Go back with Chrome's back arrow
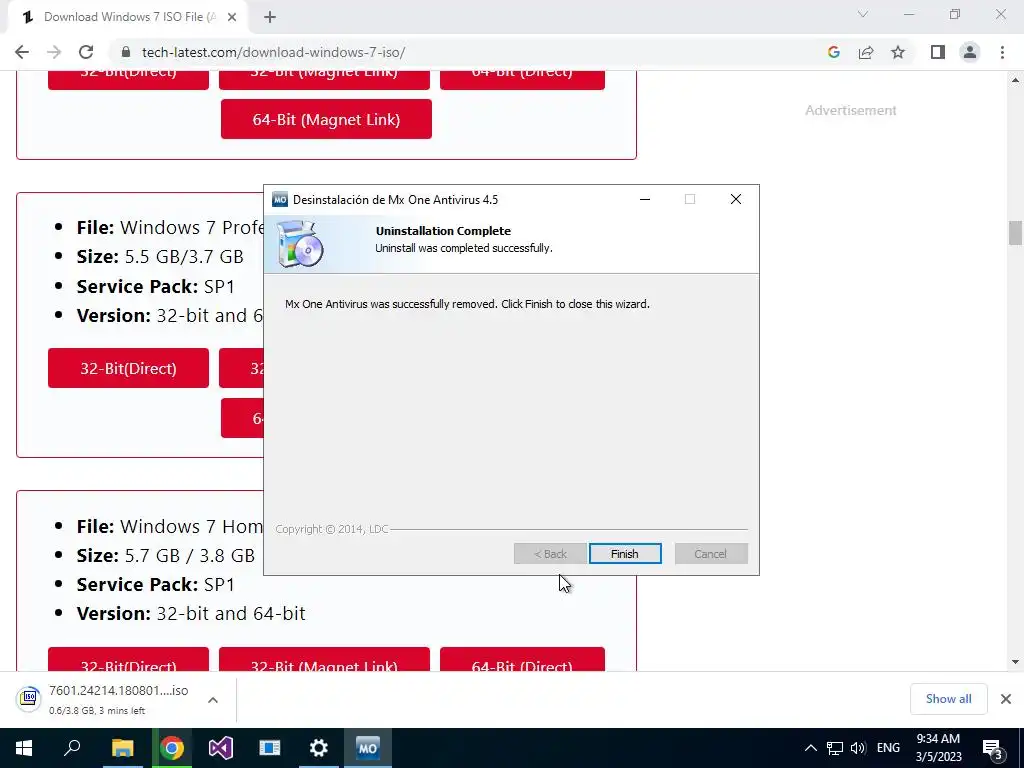1024x768 pixels. pos(22,52)
